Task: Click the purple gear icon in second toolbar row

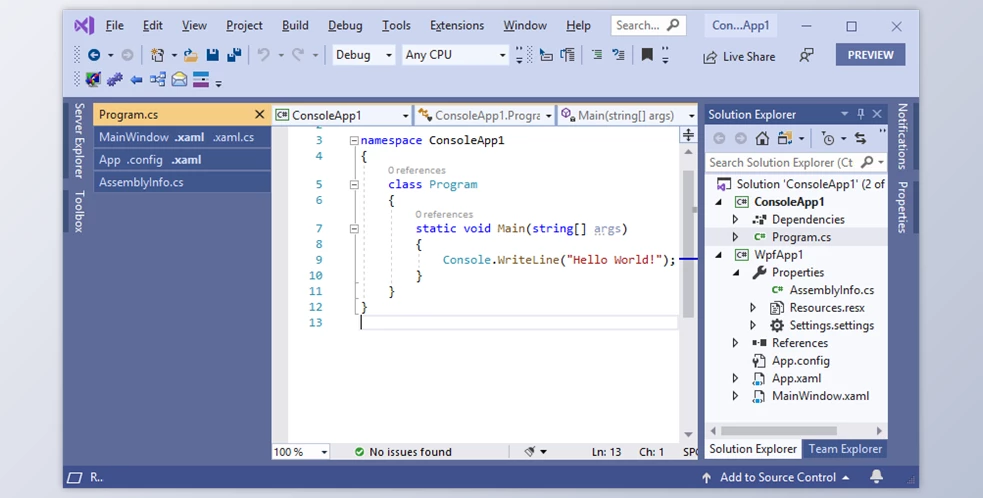Action: click(115, 80)
